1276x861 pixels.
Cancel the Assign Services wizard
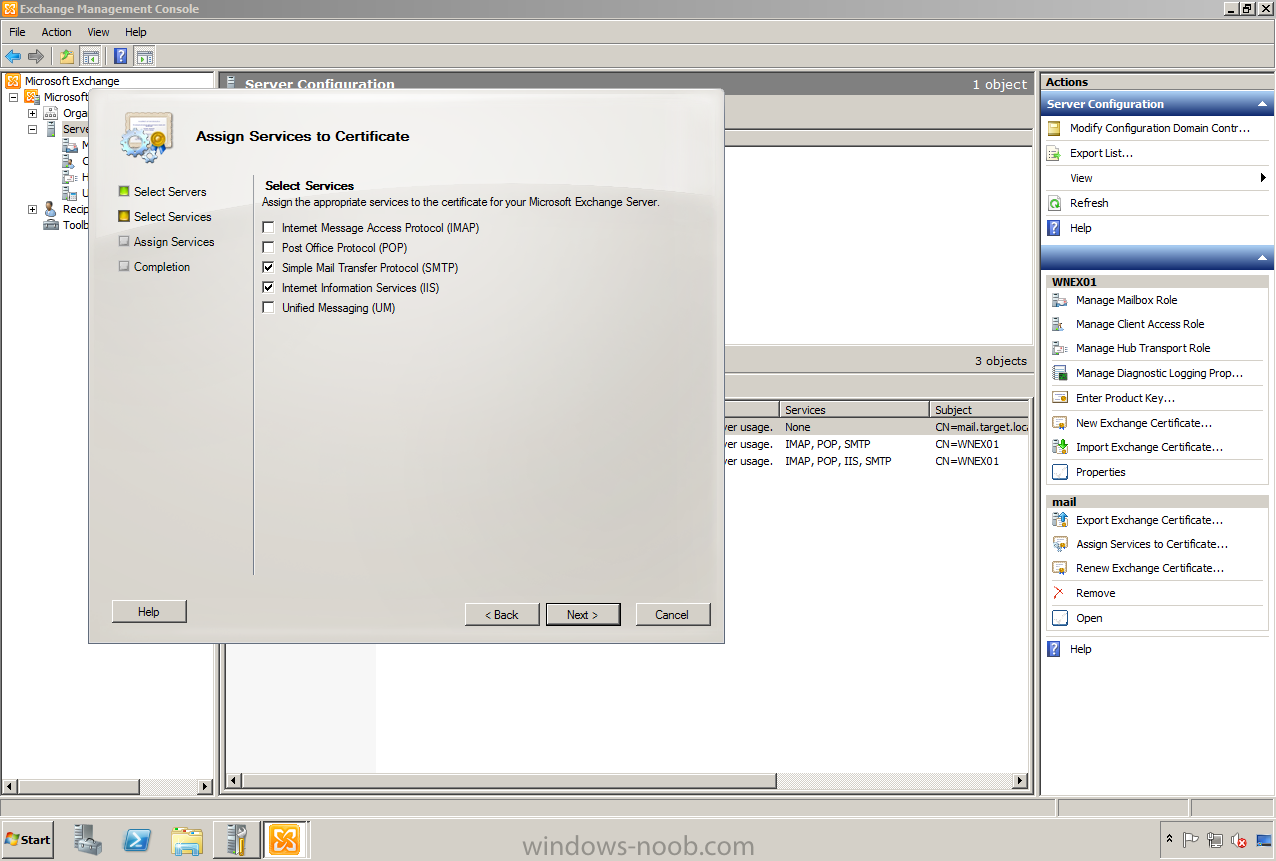point(673,614)
